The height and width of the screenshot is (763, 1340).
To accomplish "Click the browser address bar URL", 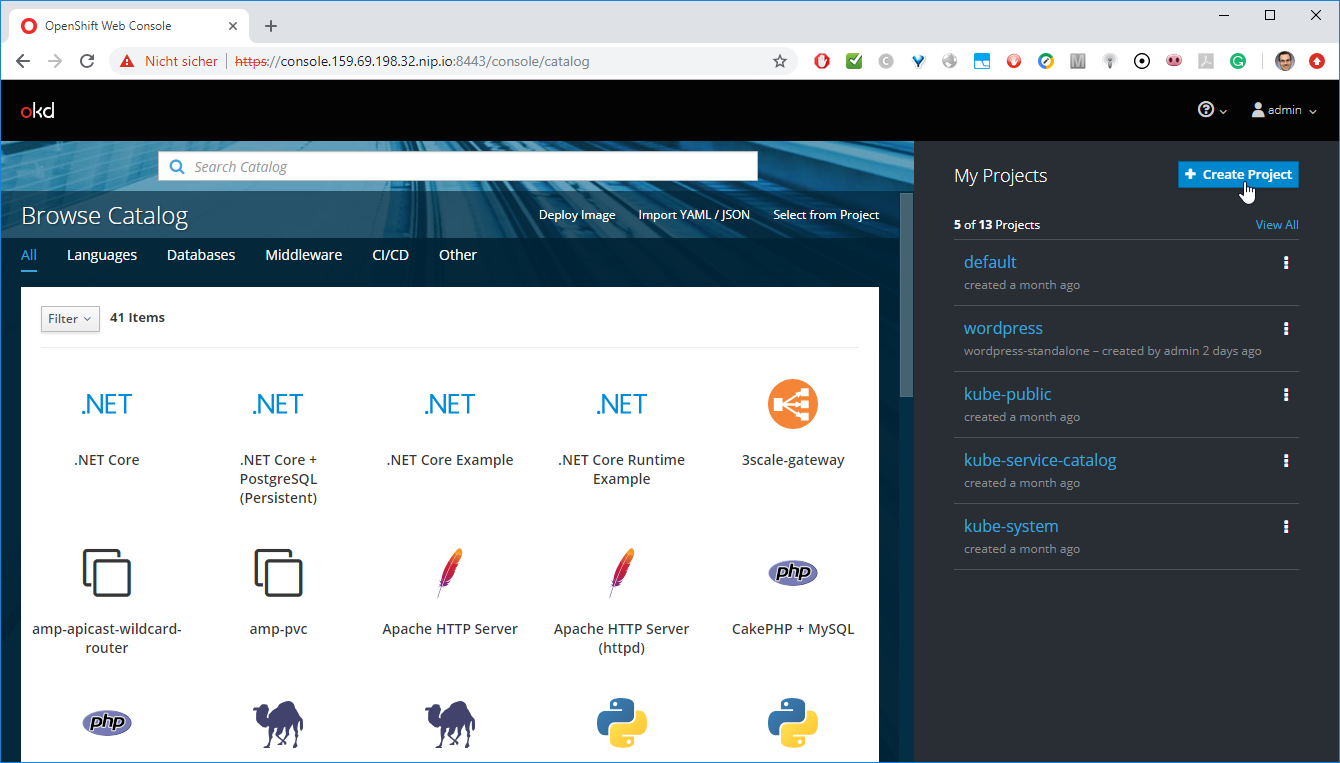I will tap(412, 61).
